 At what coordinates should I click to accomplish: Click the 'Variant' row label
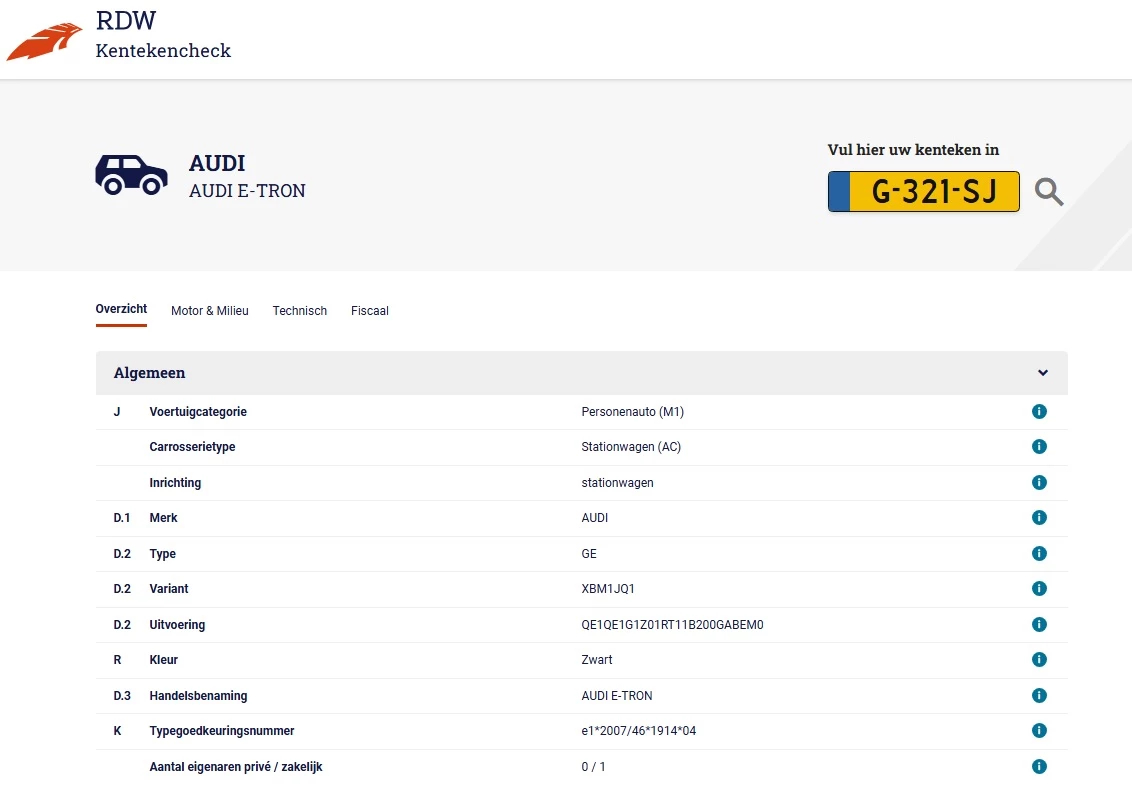(x=169, y=589)
